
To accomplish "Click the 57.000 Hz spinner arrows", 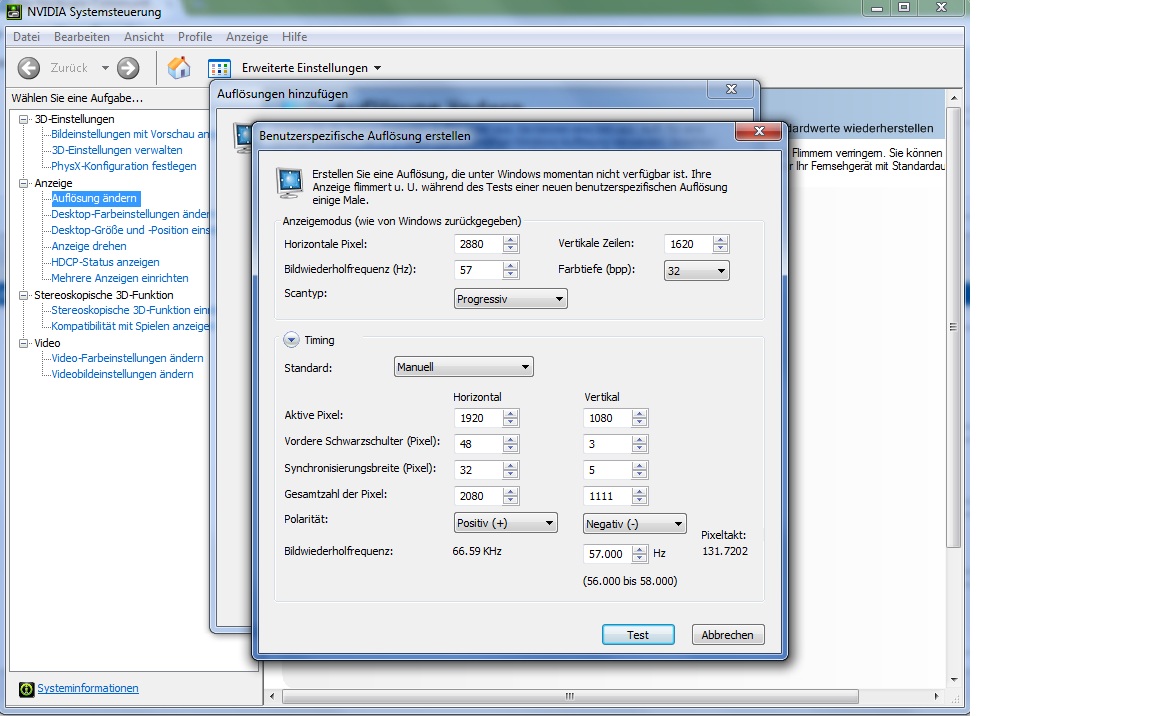I will (640, 554).
